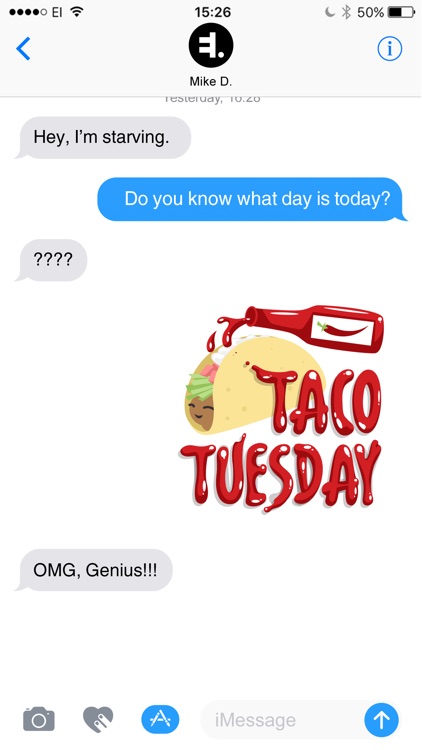Tap the Mike D. name label
422x750 pixels.
[x=211, y=82]
